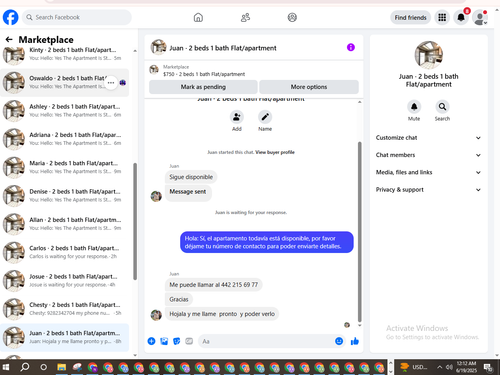This screenshot has width=500, height=375.
Task: Click the back arrow beside Marketplace
Action: pos(9,40)
